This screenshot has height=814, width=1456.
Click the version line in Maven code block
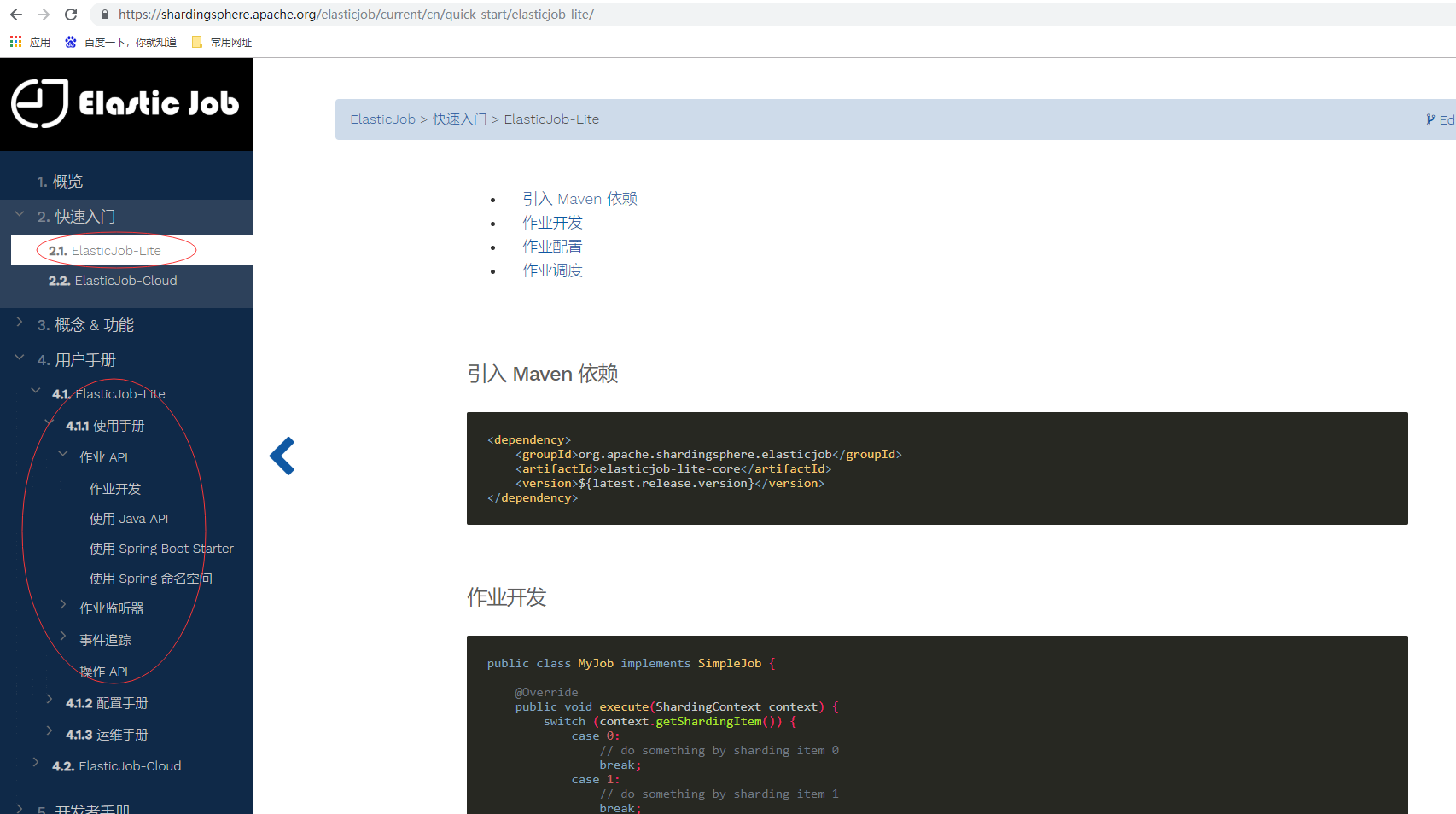coord(669,483)
